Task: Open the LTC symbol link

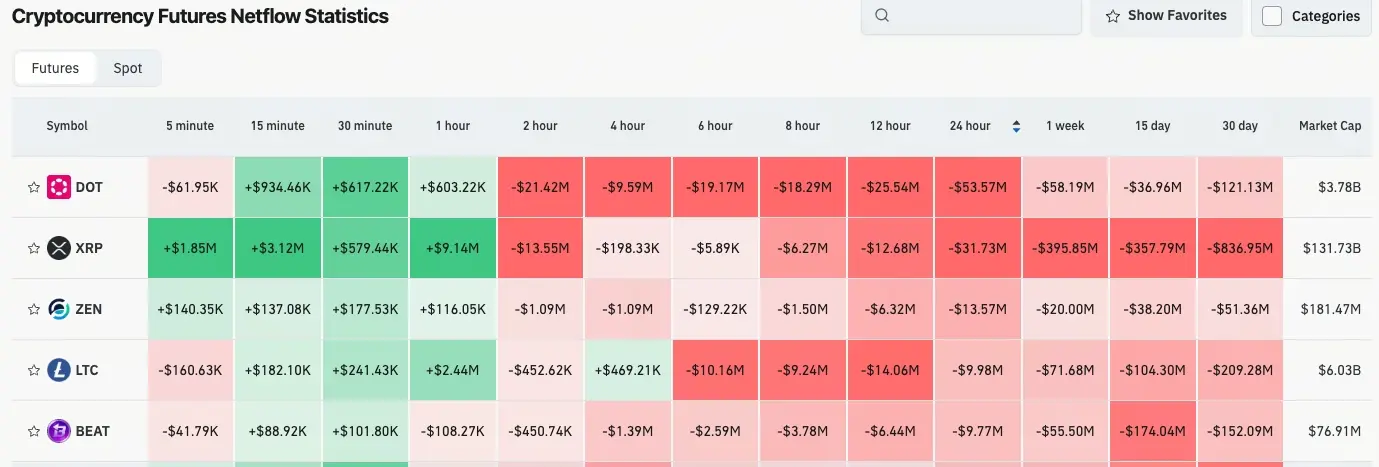Action: pos(89,370)
